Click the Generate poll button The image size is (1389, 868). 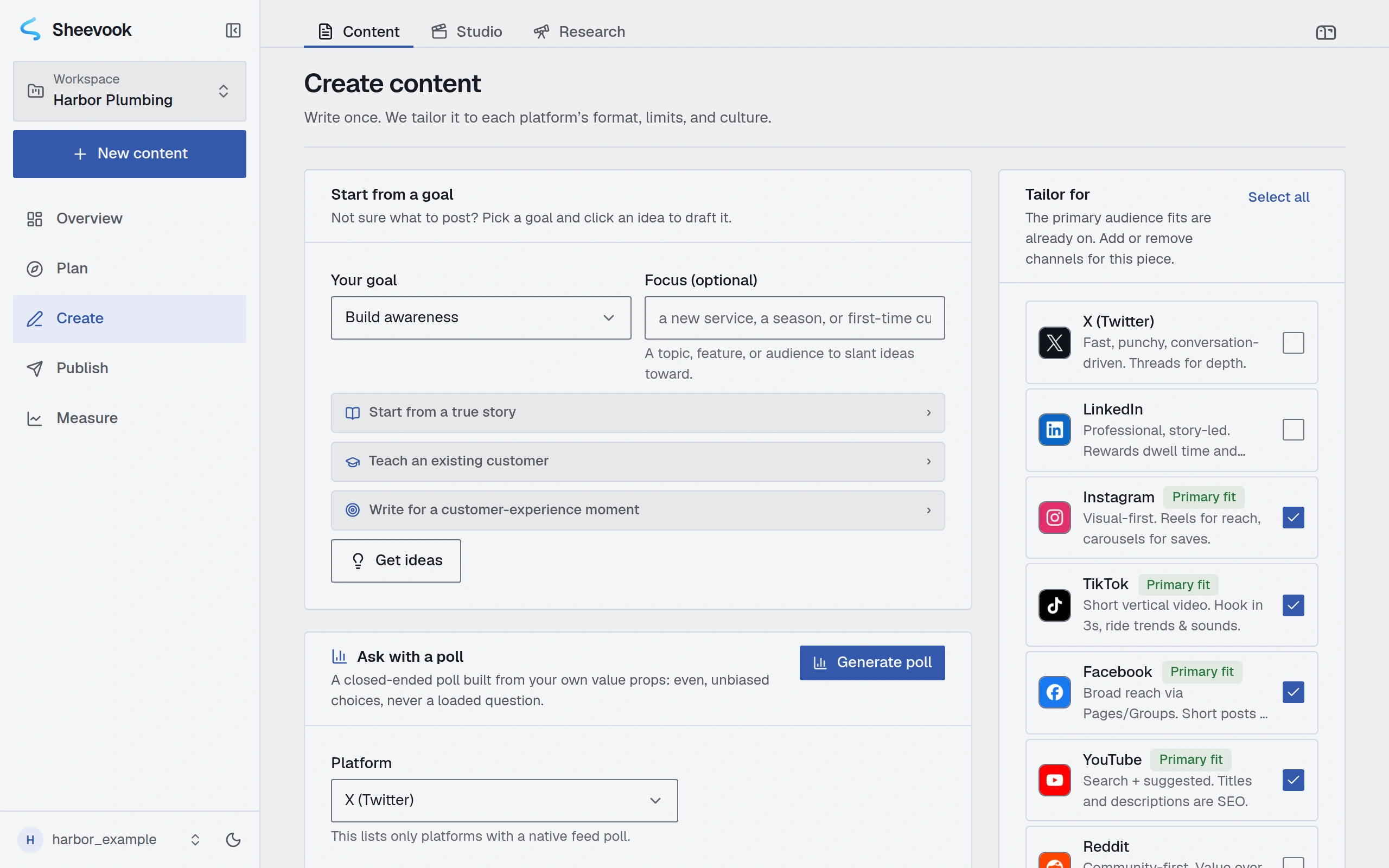coord(872,662)
